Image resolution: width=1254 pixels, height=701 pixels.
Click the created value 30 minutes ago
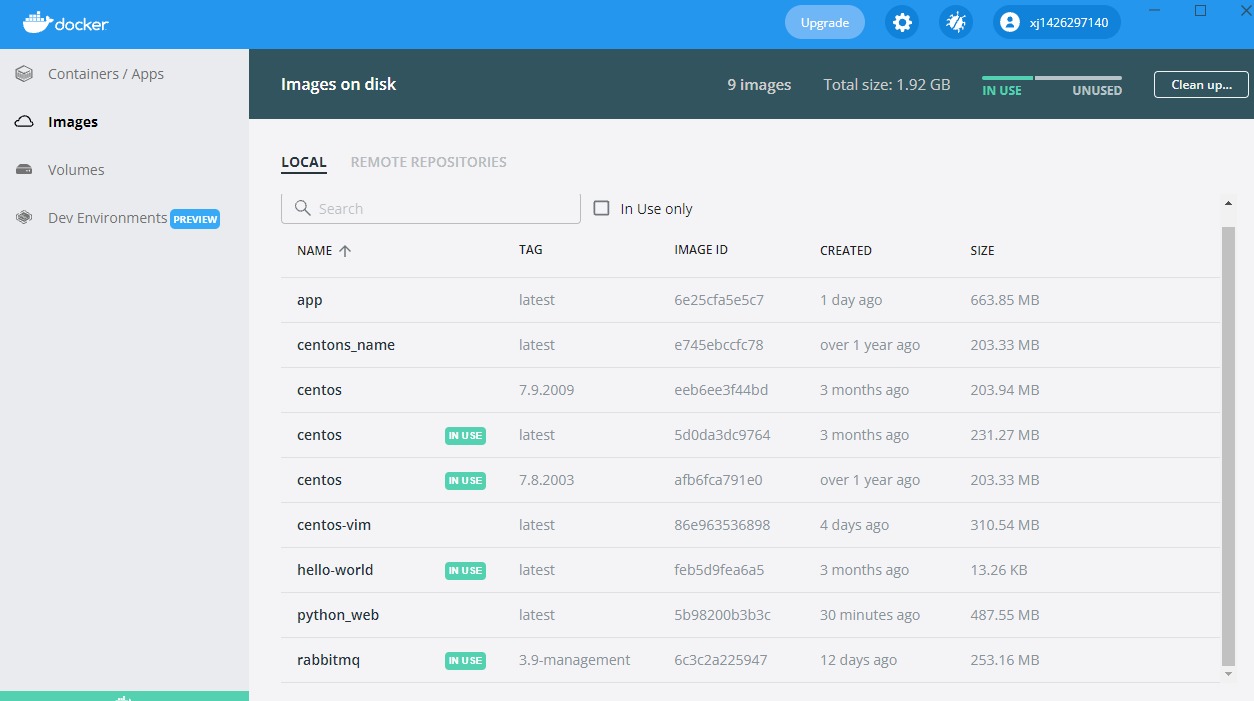click(870, 615)
